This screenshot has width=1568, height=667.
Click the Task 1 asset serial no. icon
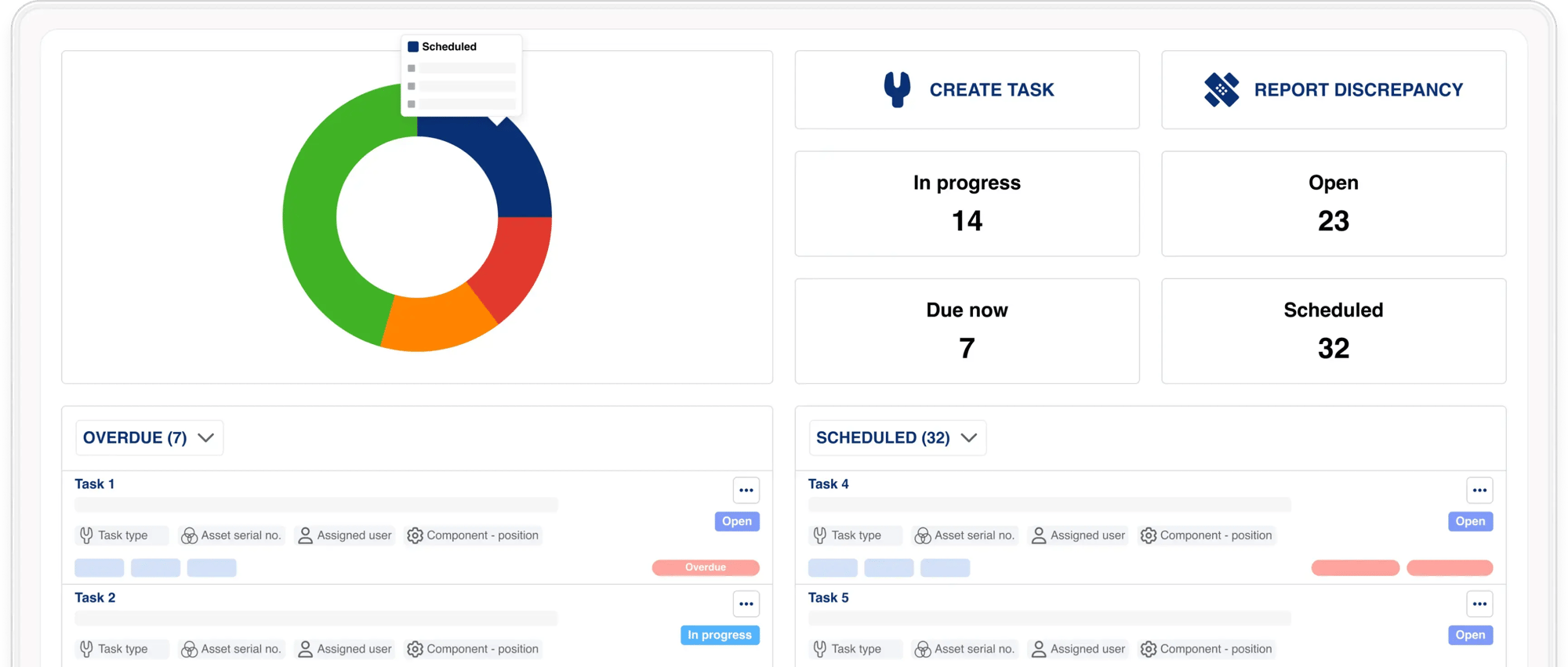click(189, 535)
